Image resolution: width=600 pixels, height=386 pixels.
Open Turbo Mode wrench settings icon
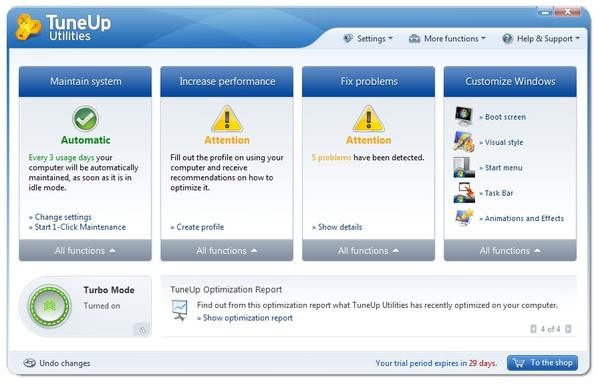click(142, 330)
